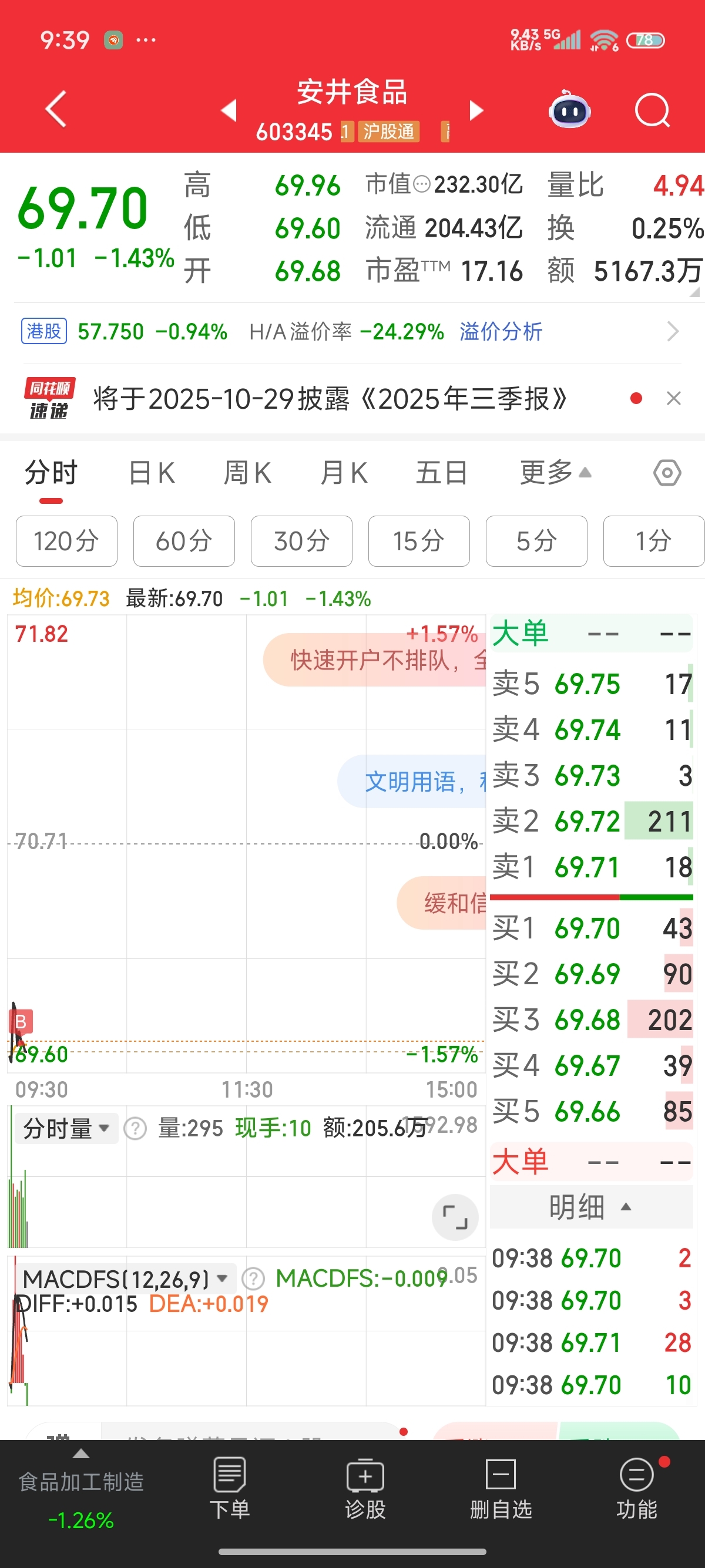705x1568 pixels.
Task: Tap the green 大单 row above 卖5
Action: [x=592, y=634]
